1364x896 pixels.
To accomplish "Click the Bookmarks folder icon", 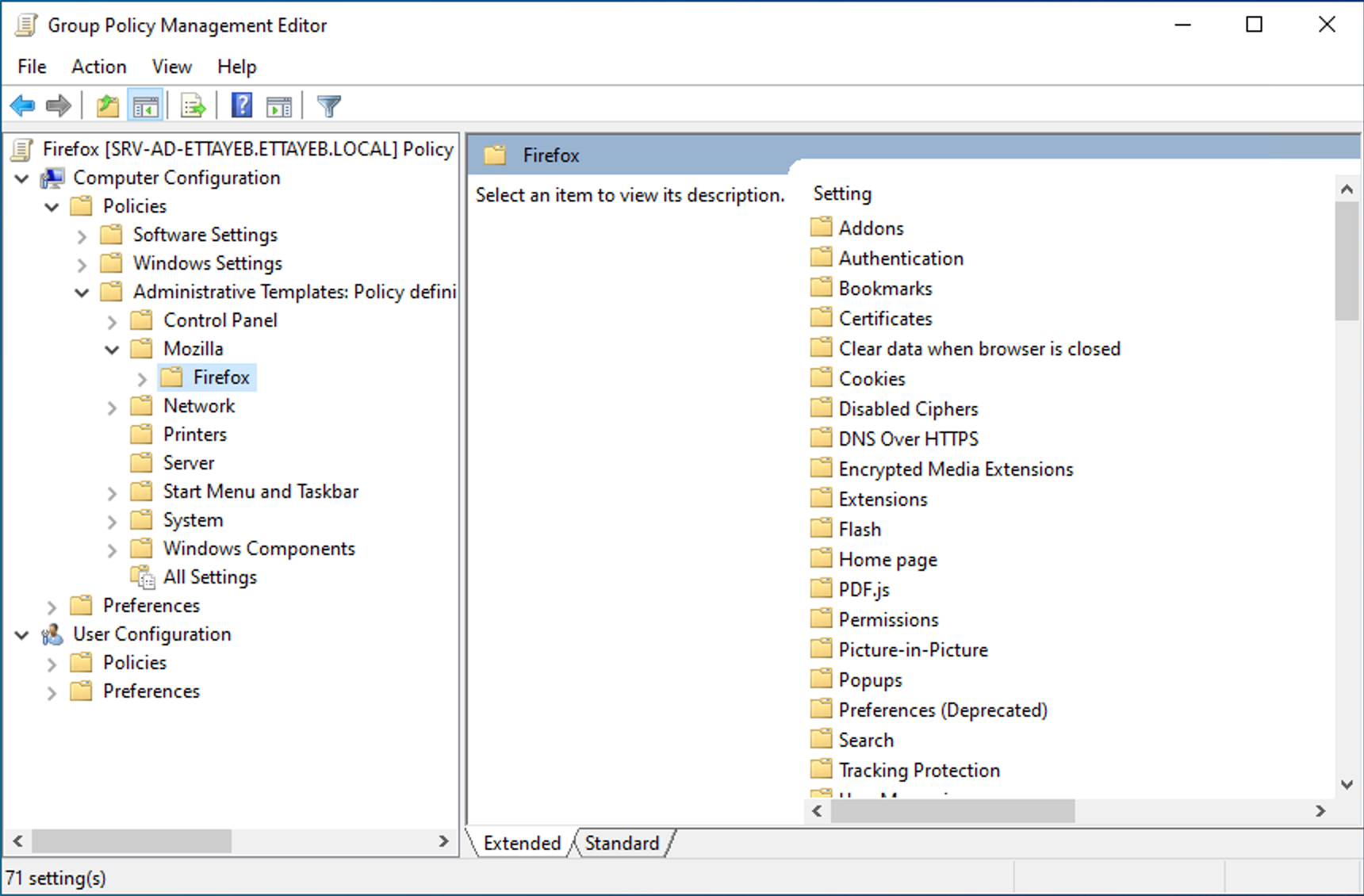I will click(822, 288).
